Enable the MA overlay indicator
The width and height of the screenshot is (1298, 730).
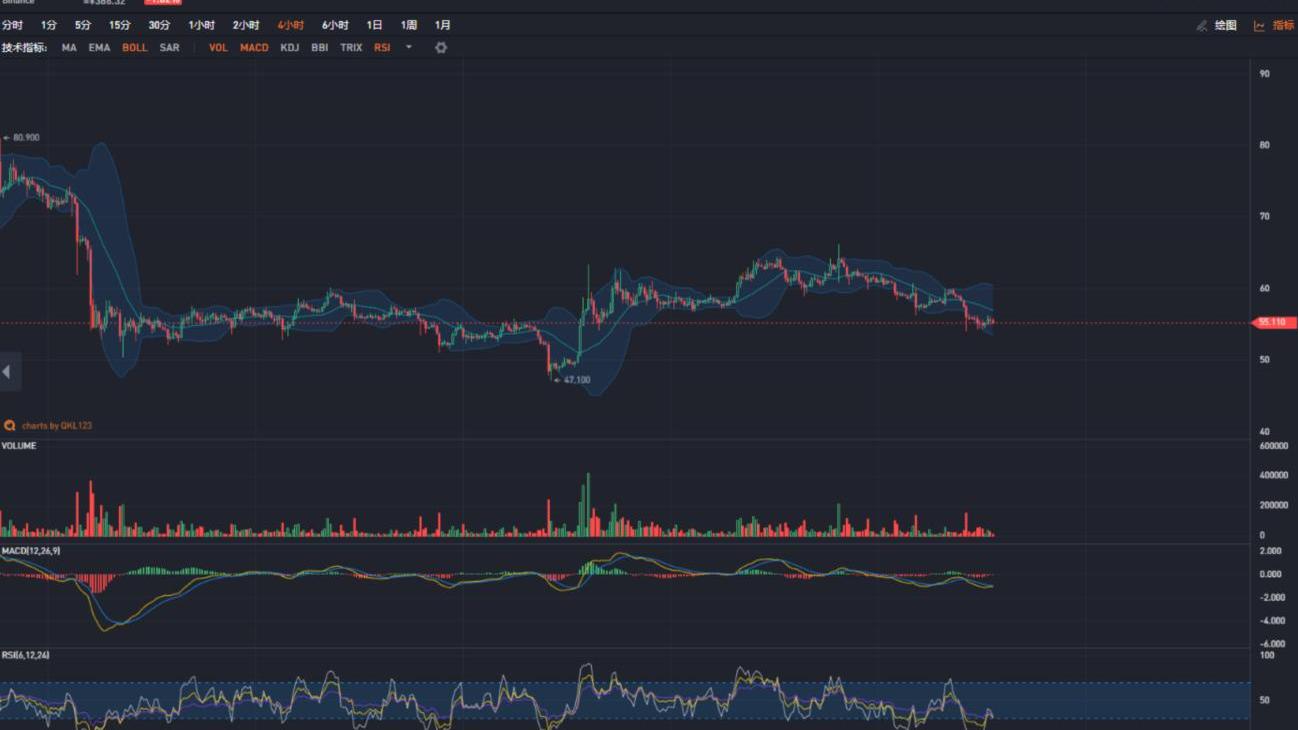pyautogui.click(x=69, y=48)
